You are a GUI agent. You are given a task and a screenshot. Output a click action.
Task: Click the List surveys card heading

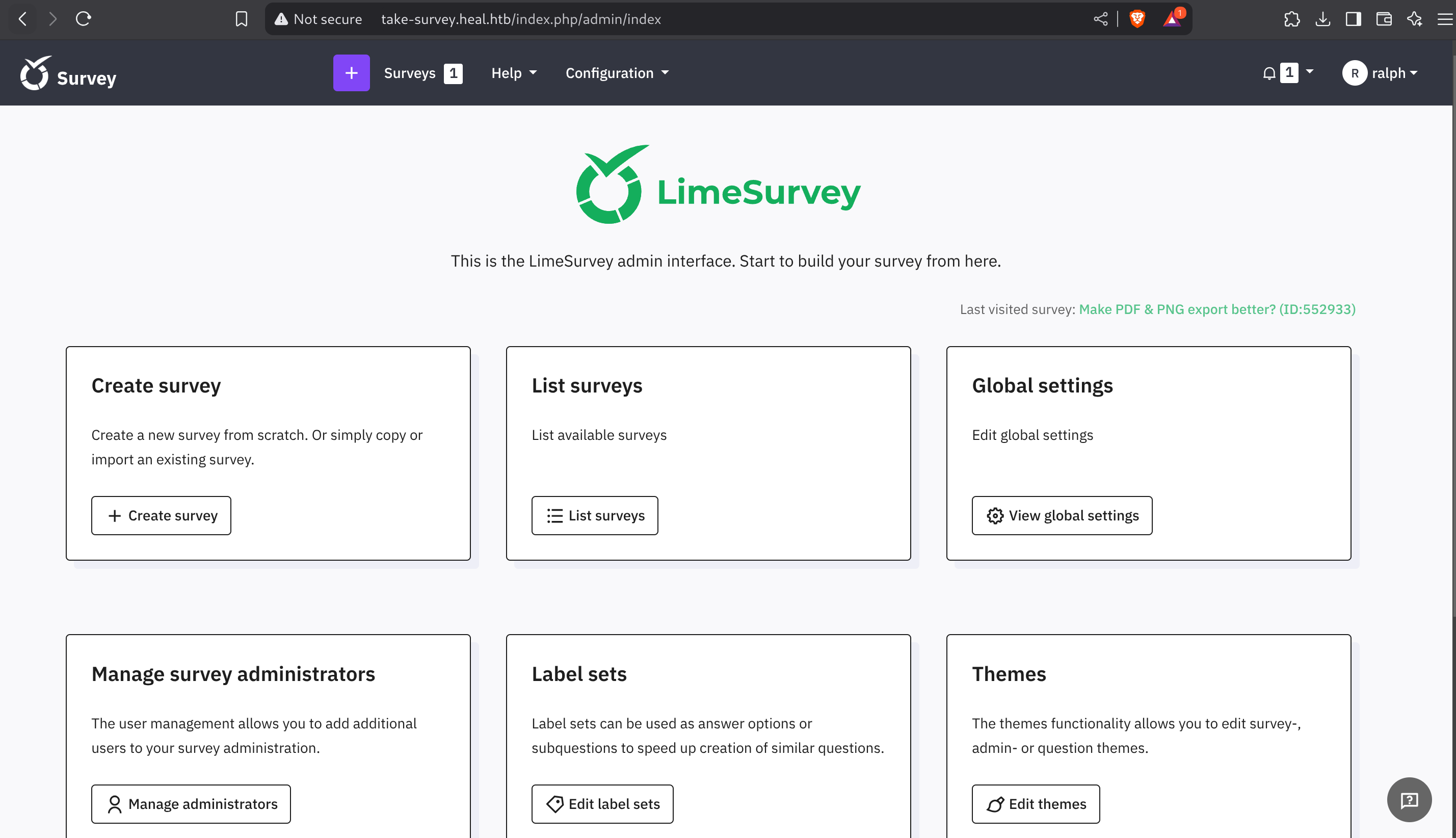coord(587,386)
